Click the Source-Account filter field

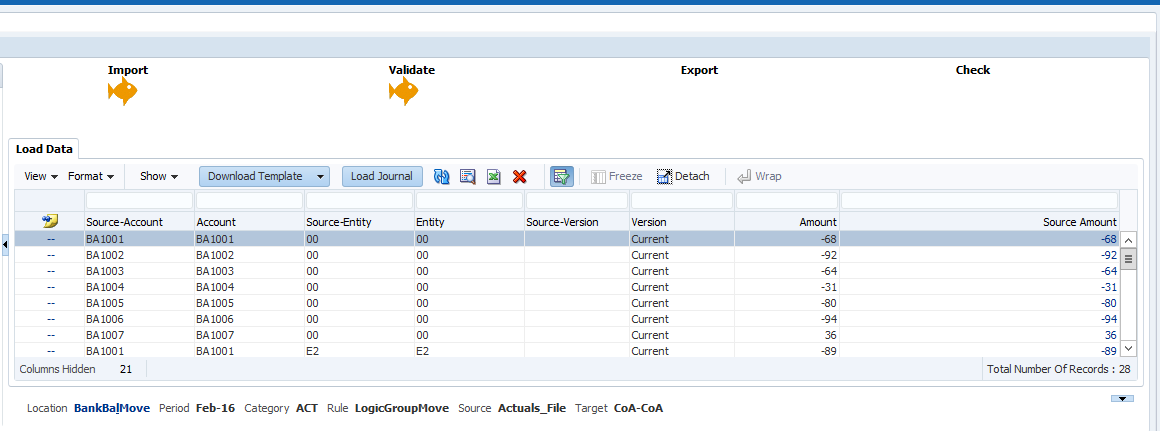[139, 200]
